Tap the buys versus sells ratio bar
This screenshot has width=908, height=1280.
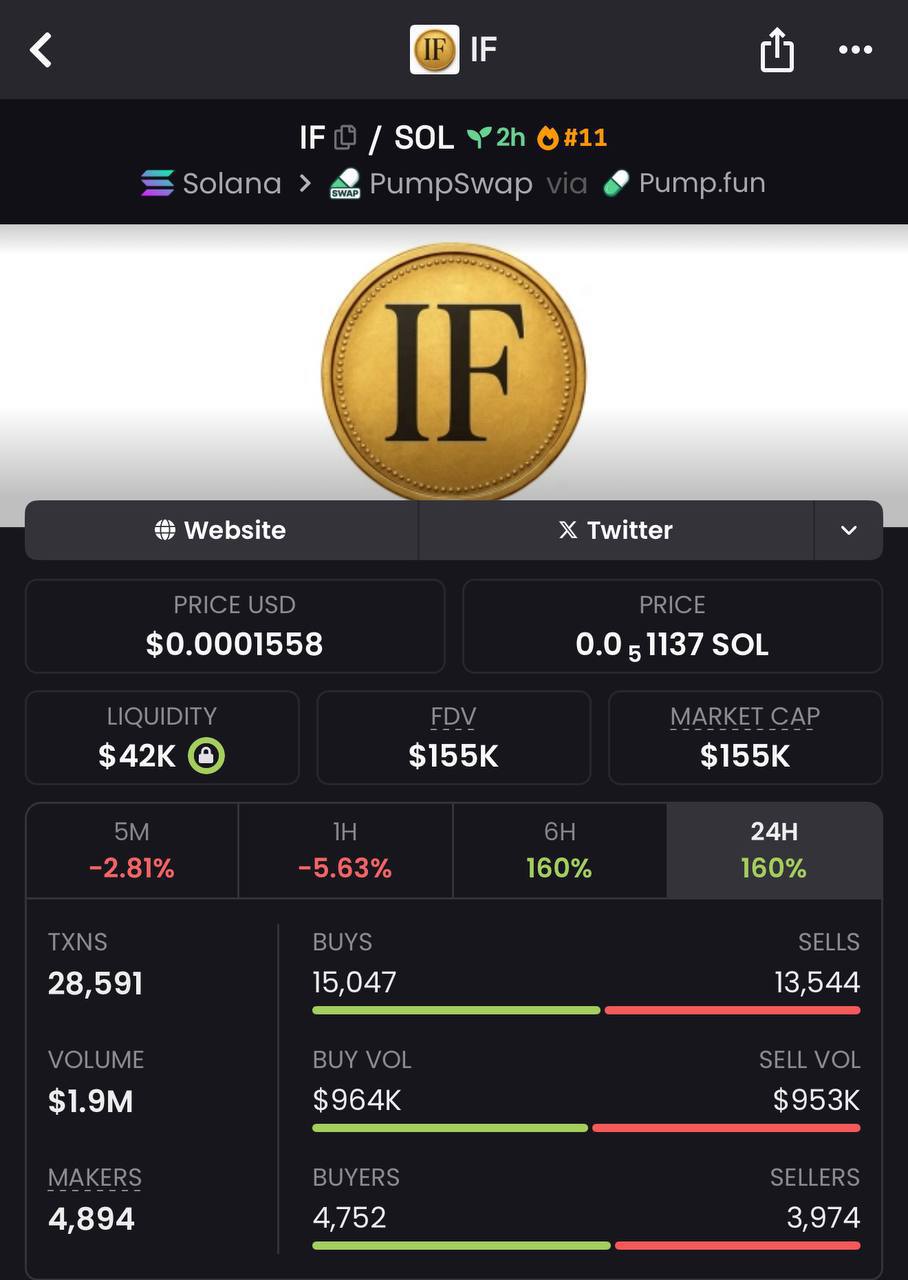(x=586, y=1010)
